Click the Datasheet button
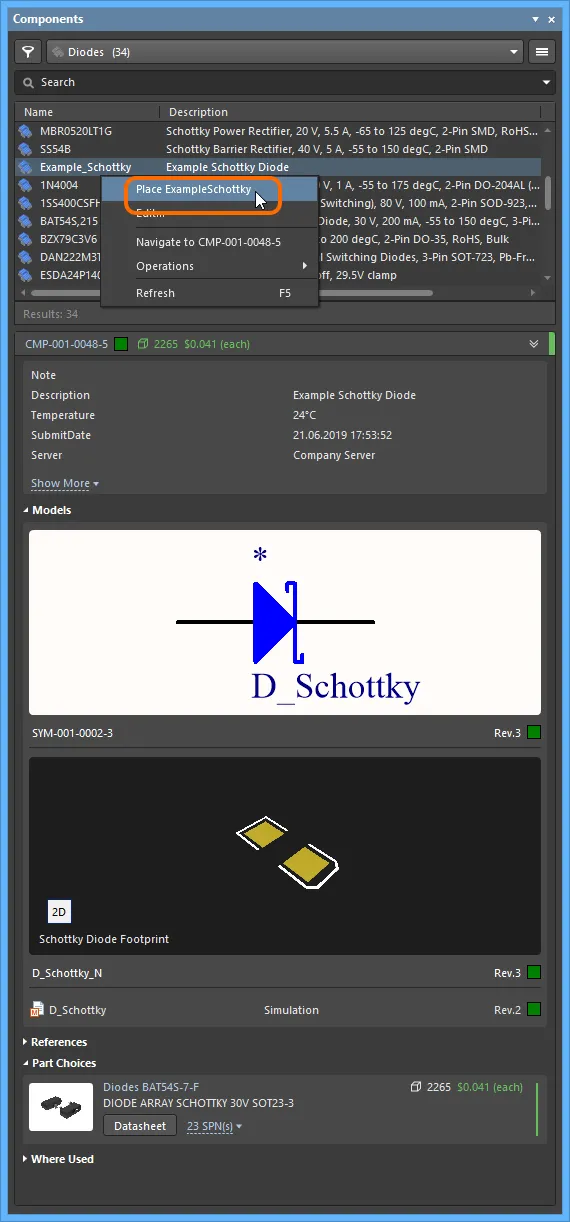Image resolution: width=570 pixels, height=1222 pixels. pyautogui.click(x=140, y=1126)
